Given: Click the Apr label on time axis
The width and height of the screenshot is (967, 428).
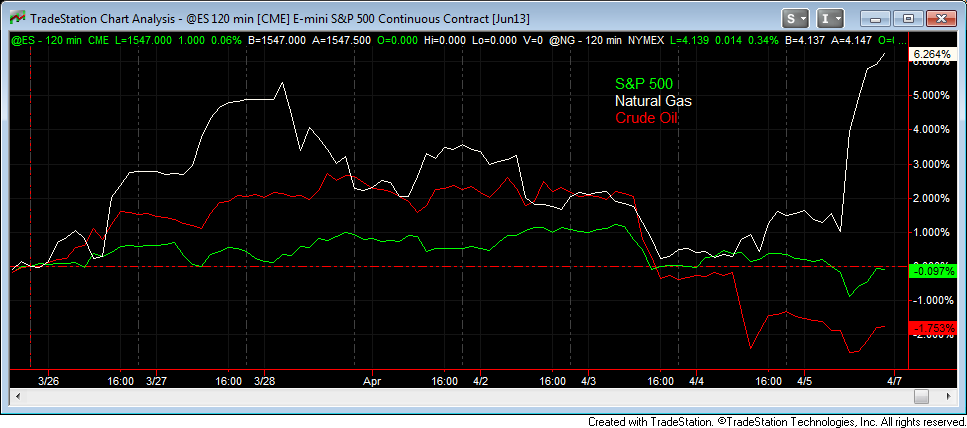Looking at the screenshot, I should pyautogui.click(x=372, y=381).
